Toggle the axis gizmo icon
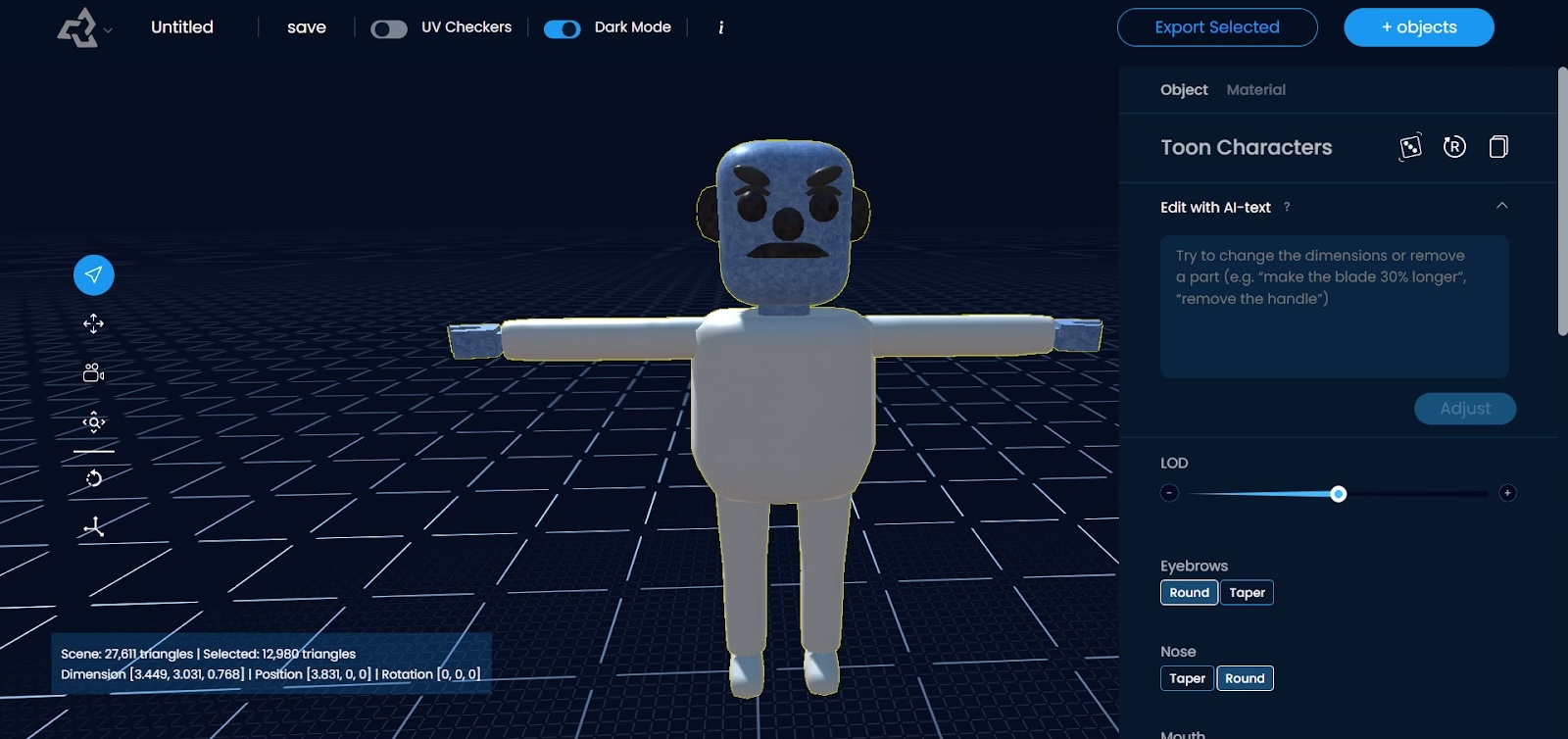 pyautogui.click(x=94, y=527)
